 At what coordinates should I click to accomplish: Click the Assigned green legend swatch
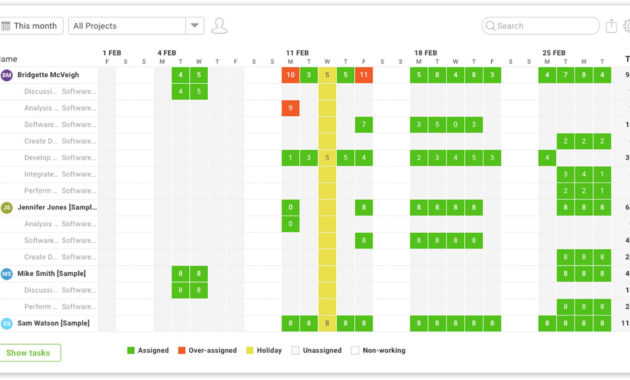tap(131, 350)
